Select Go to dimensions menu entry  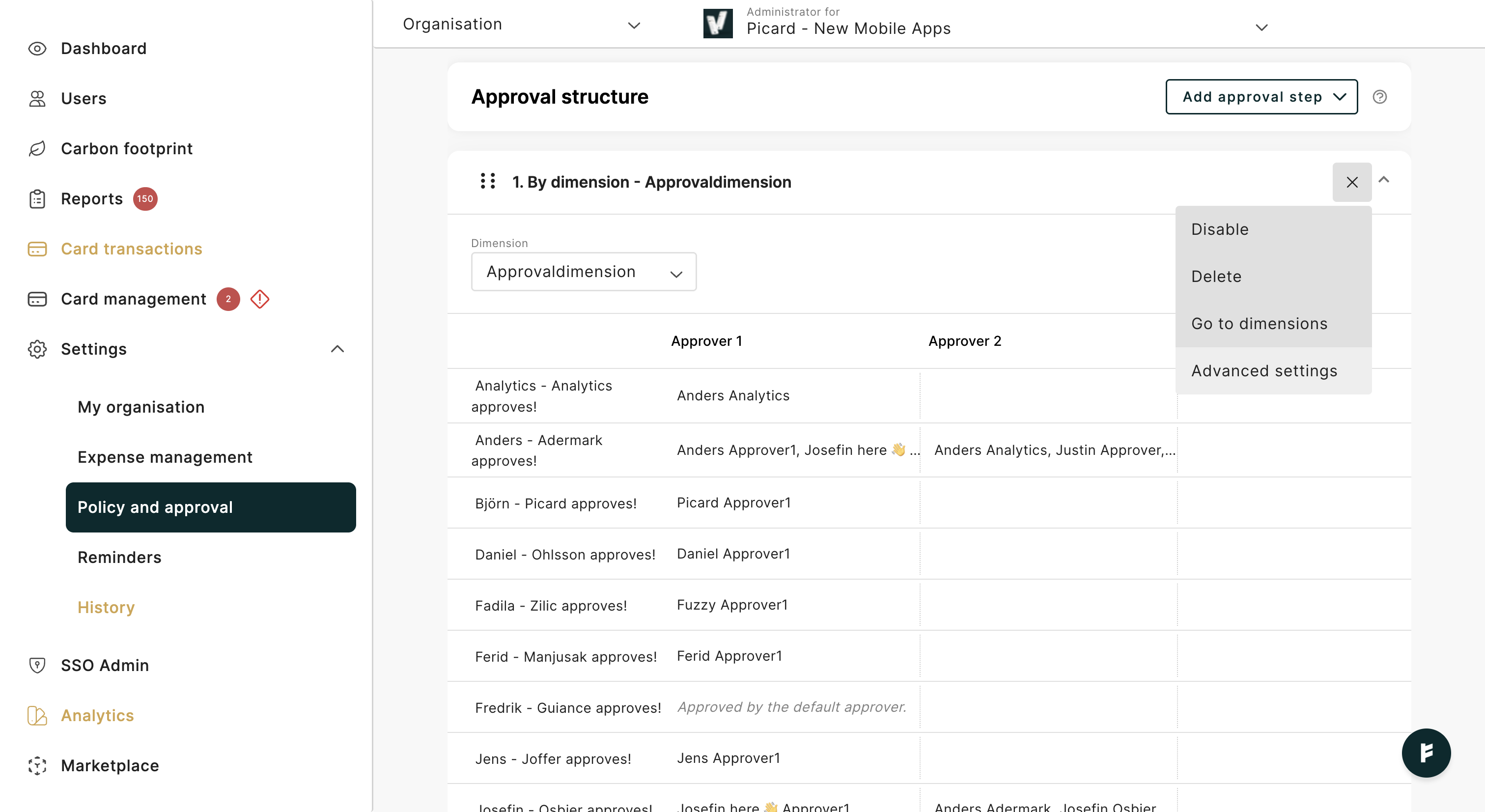[x=1259, y=323]
